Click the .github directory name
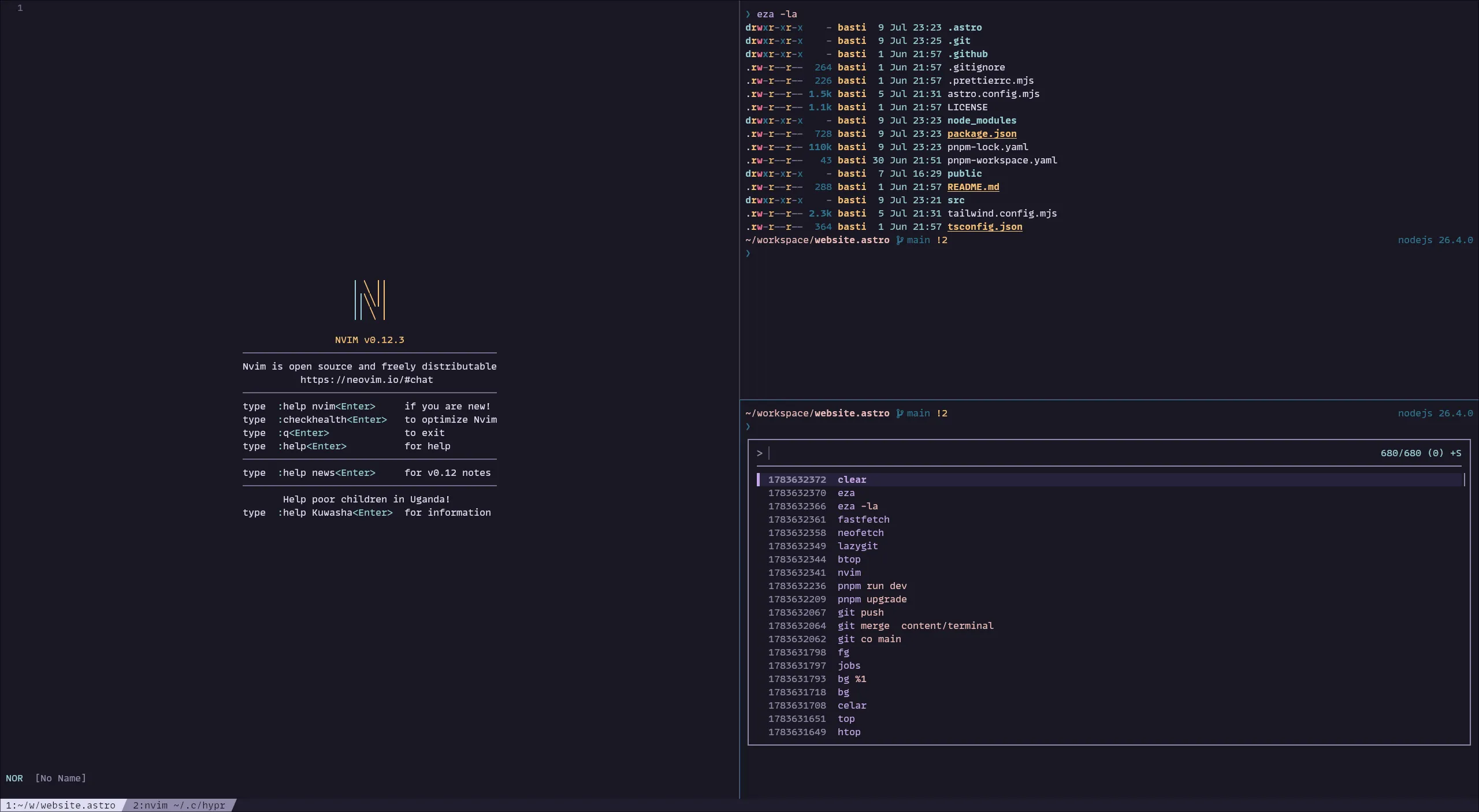Viewport: 1479px width, 812px height. pos(967,54)
